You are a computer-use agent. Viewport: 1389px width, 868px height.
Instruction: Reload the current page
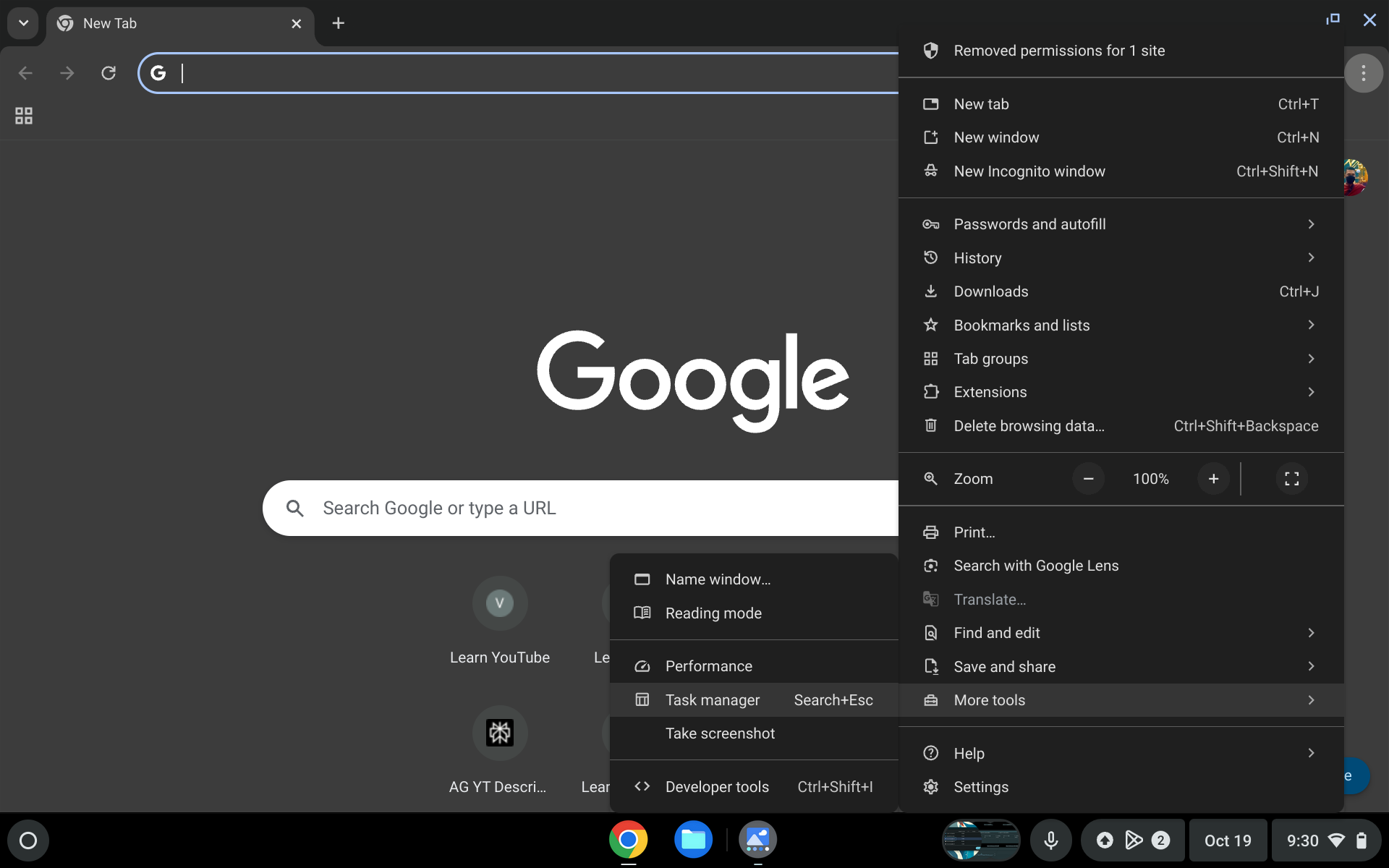click(x=109, y=73)
